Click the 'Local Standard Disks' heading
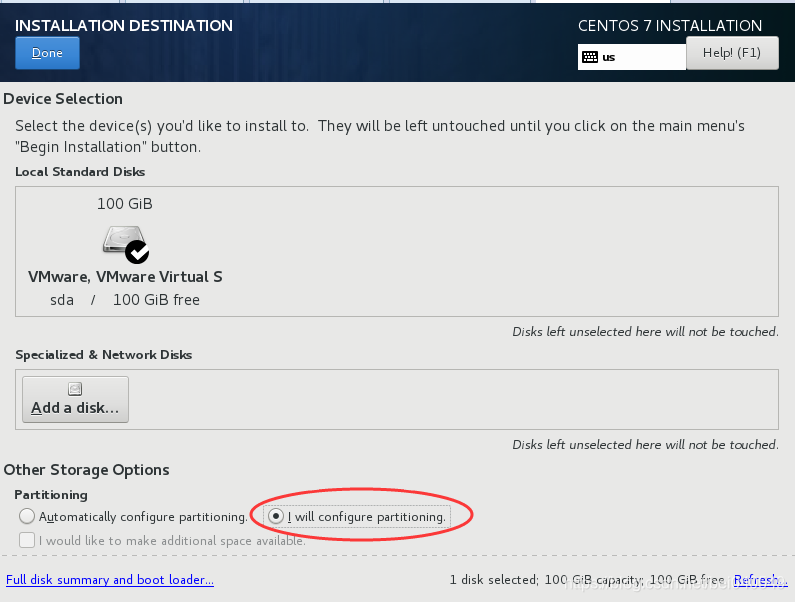The height and width of the screenshot is (602, 795). [80, 172]
